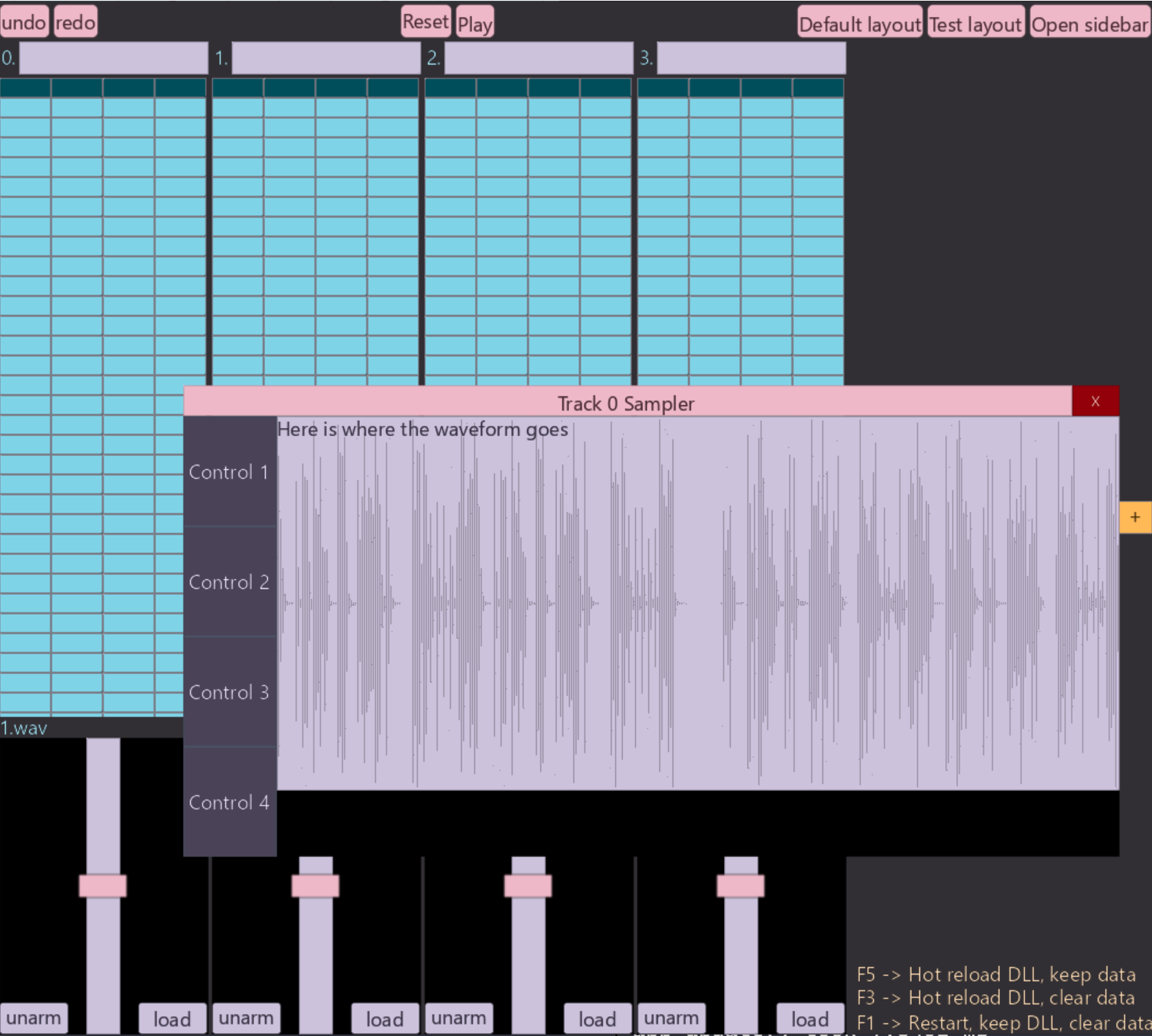Unarm track 2

coord(458,1018)
